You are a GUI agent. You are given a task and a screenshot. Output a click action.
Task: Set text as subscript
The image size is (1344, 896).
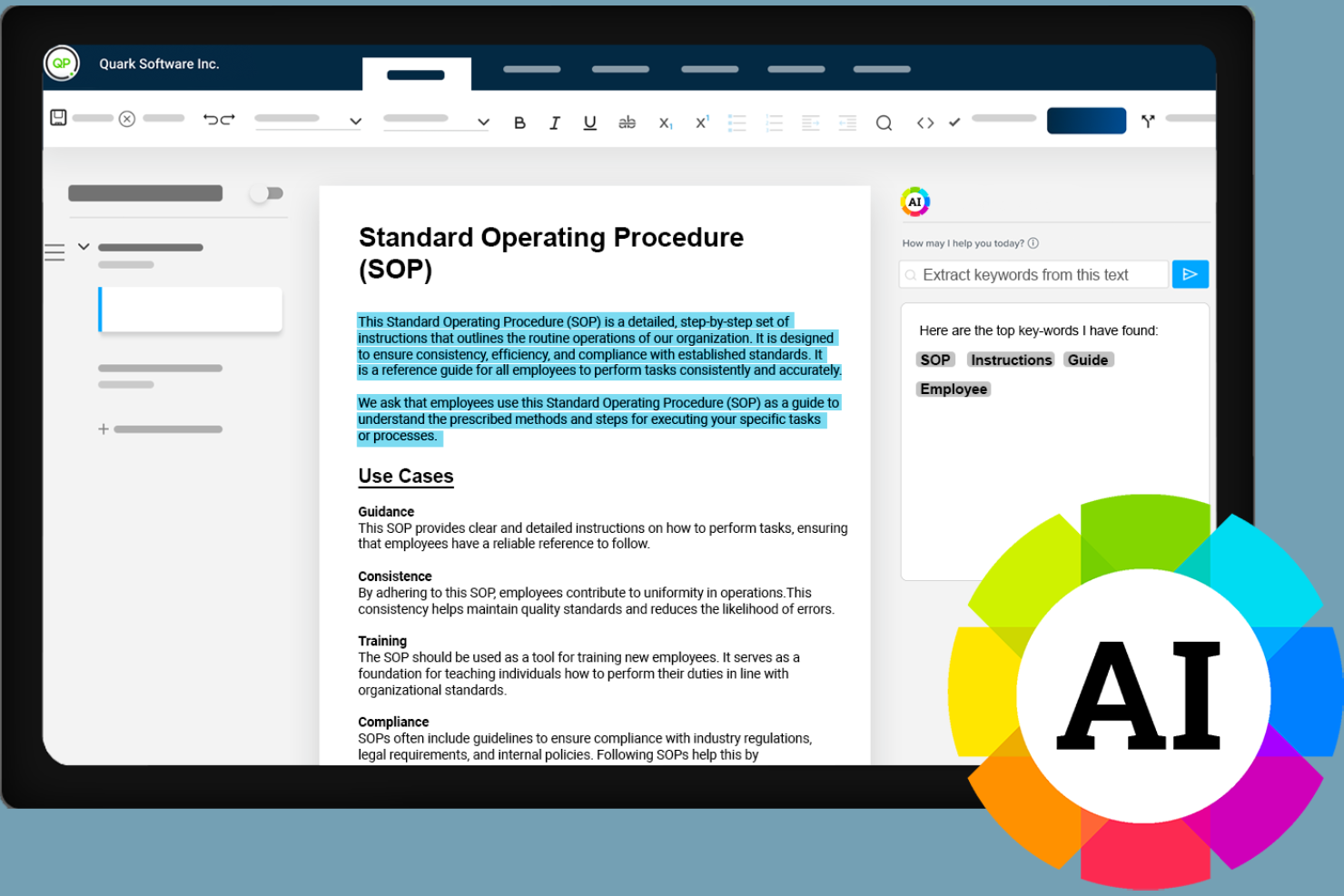pos(666,123)
